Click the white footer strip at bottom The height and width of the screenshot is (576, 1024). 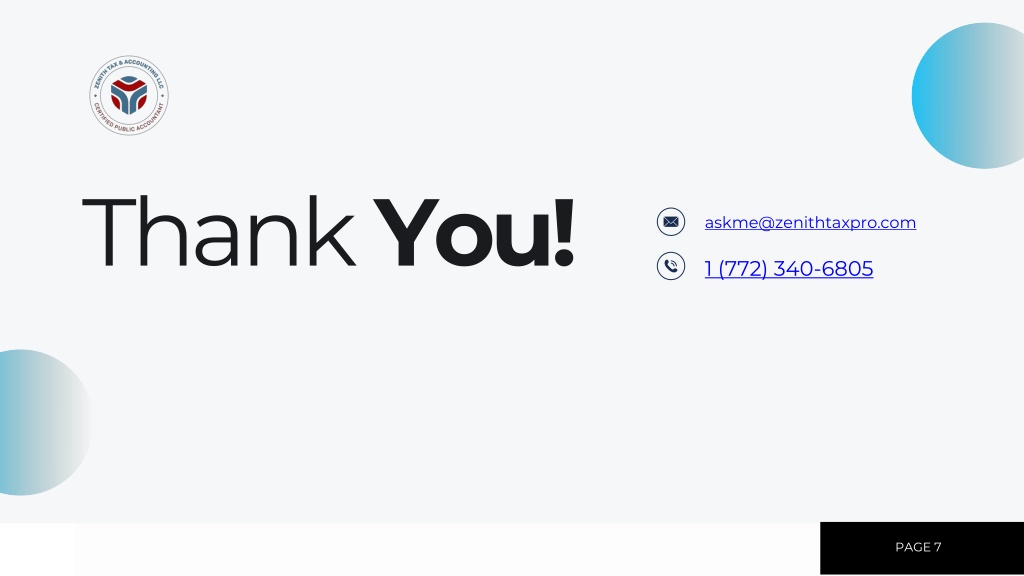pyautogui.click(x=410, y=549)
